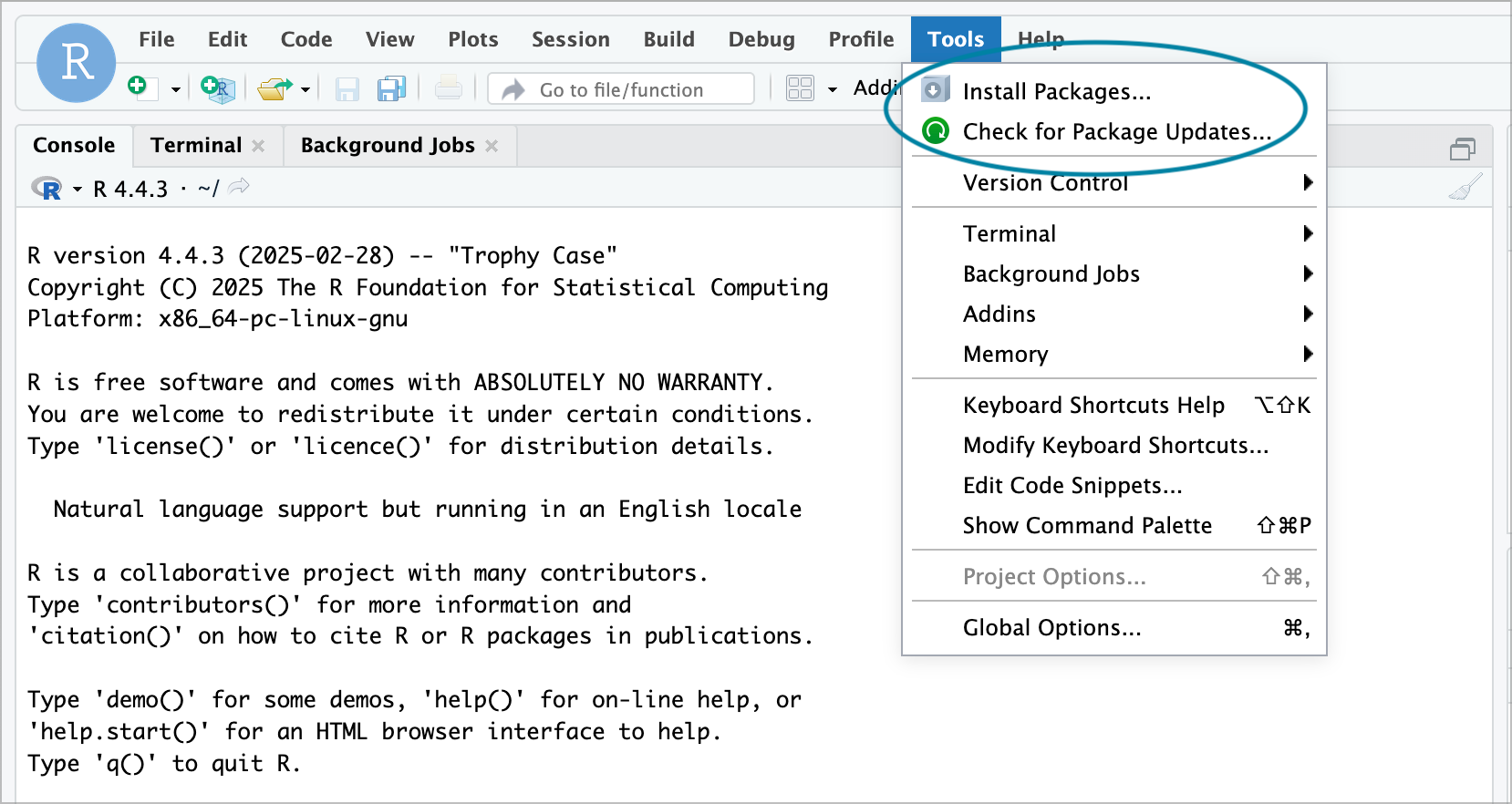The width and height of the screenshot is (1512, 804).
Task: Open the Version Control submenu
Action: 1114,182
